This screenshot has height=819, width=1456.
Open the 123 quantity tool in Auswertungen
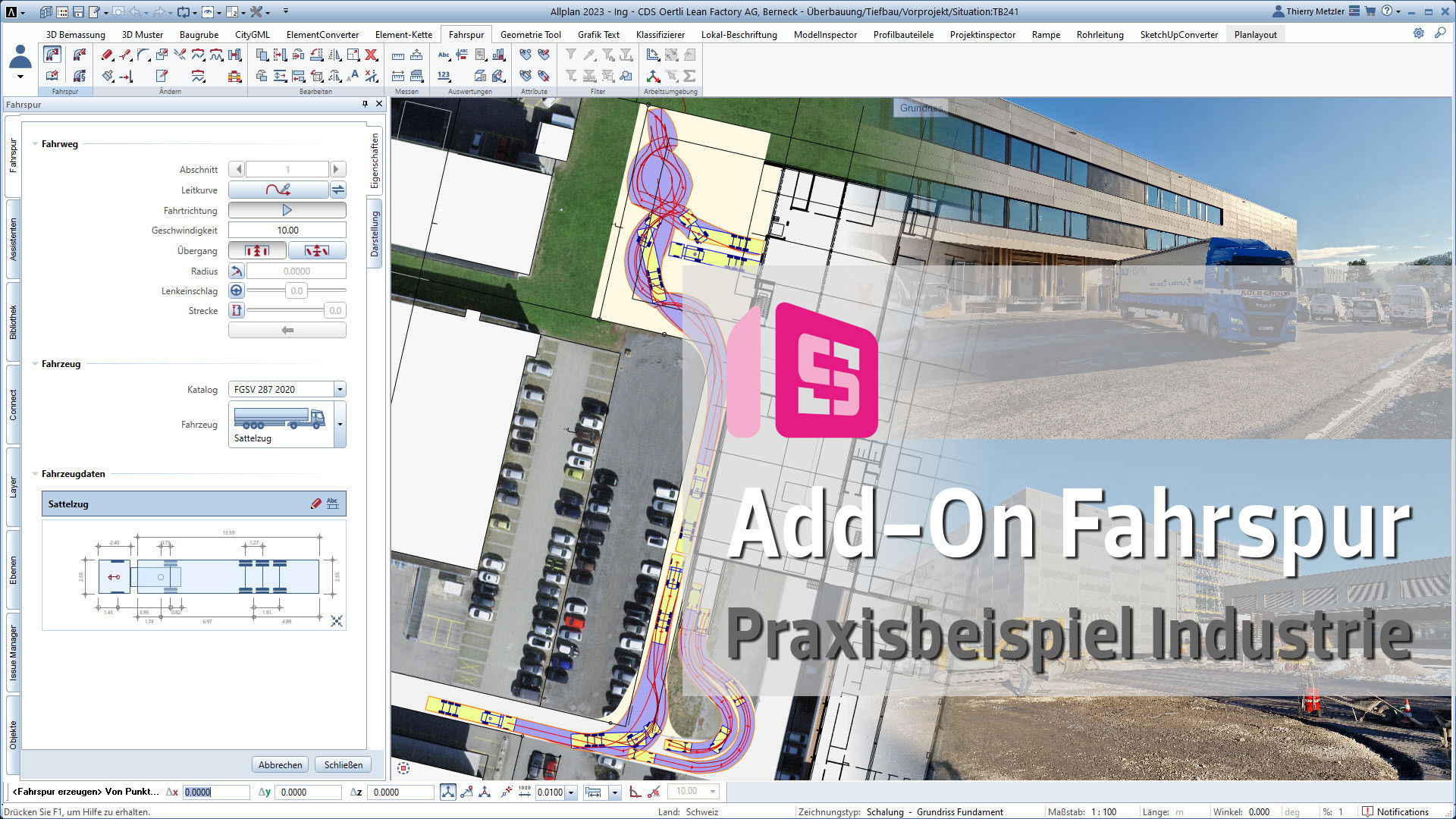tap(445, 75)
